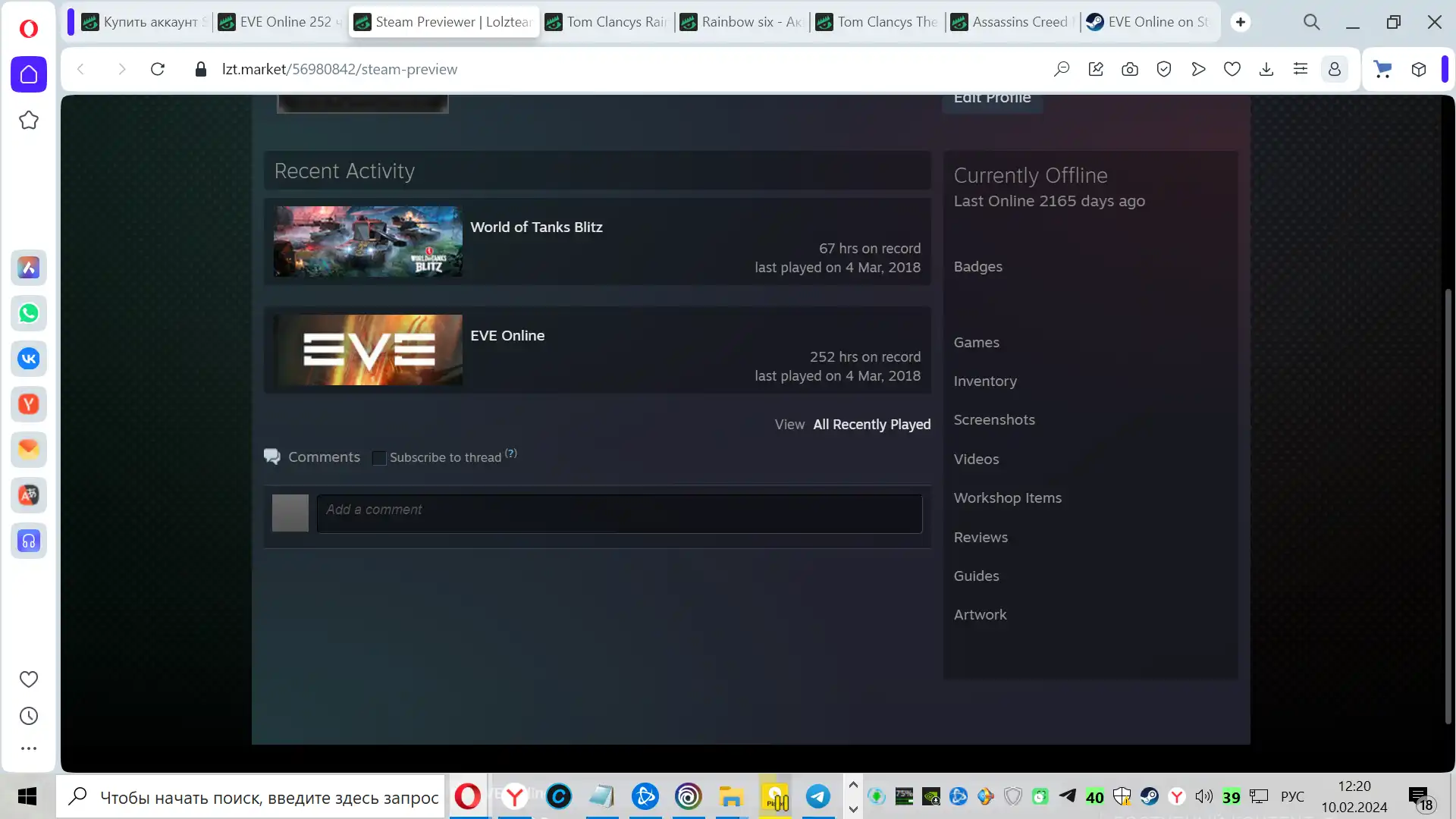Open history clock in sidebar
1456x819 pixels.
click(29, 716)
